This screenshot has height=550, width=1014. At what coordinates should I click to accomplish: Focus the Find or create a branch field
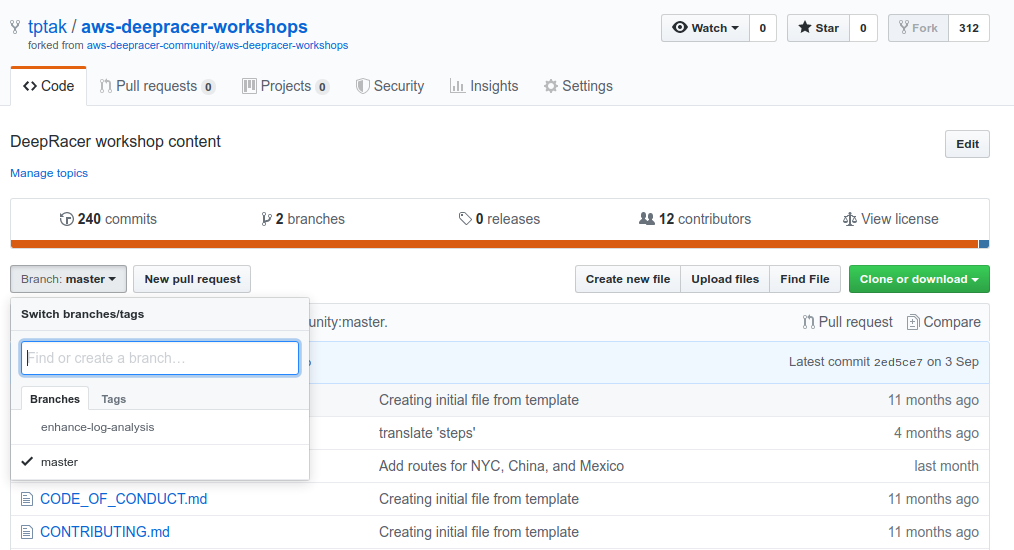160,358
